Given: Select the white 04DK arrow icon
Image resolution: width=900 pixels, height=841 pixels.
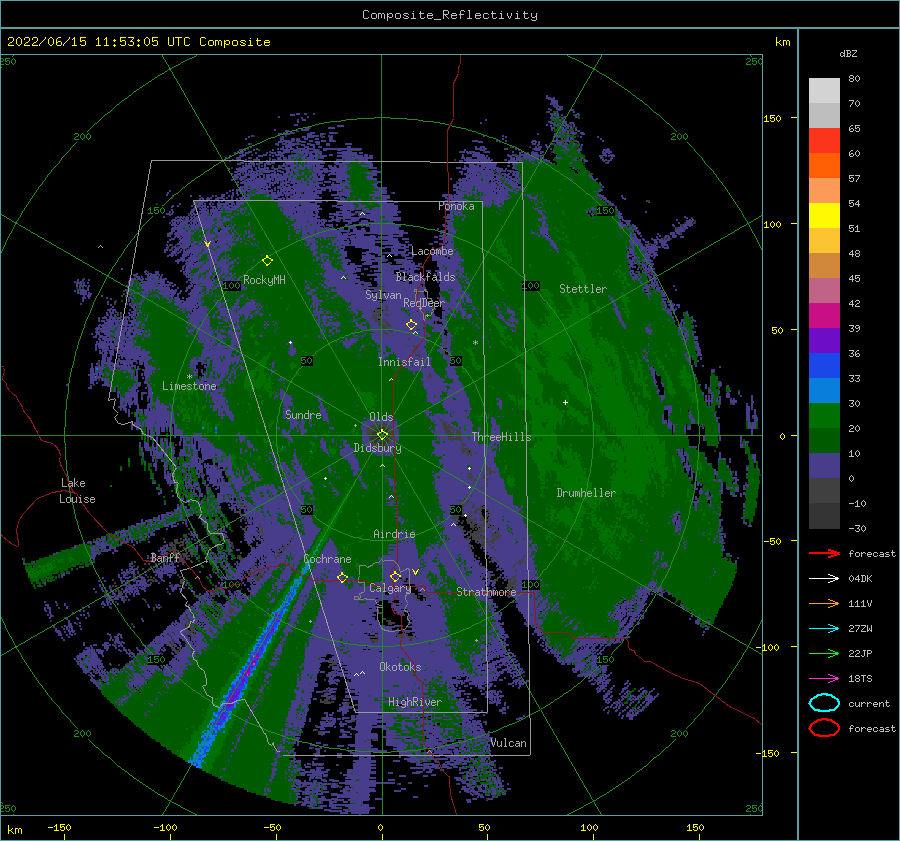Looking at the screenshot, I should coord(824,579).
